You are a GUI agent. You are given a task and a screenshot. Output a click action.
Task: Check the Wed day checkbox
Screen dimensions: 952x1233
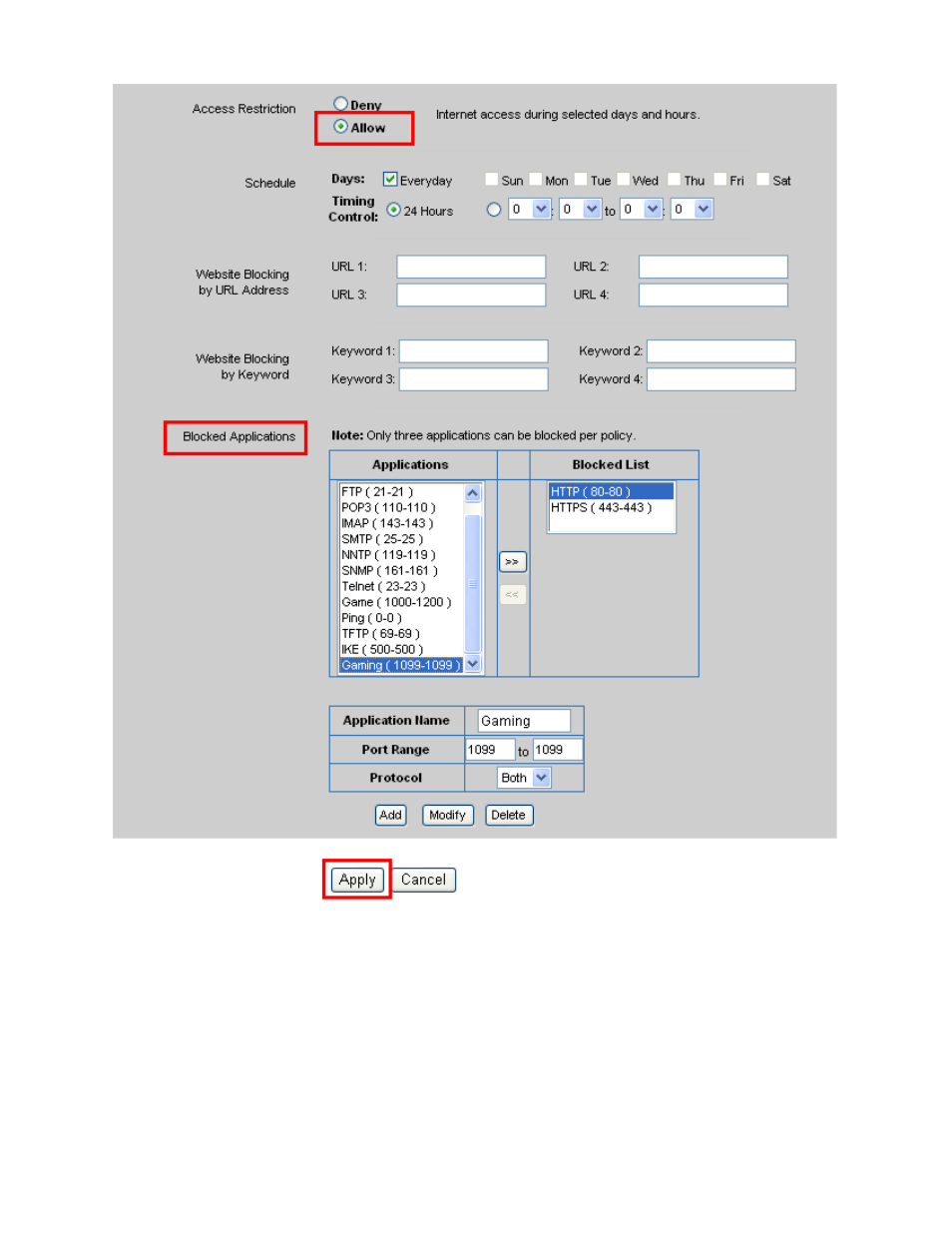point(623,180)
